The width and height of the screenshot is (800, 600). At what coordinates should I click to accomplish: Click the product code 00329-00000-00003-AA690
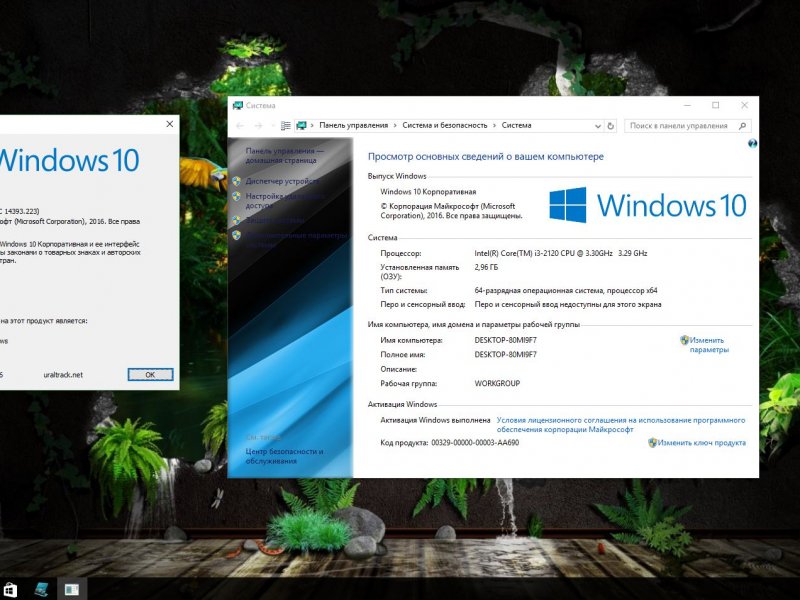coord(475,443)
